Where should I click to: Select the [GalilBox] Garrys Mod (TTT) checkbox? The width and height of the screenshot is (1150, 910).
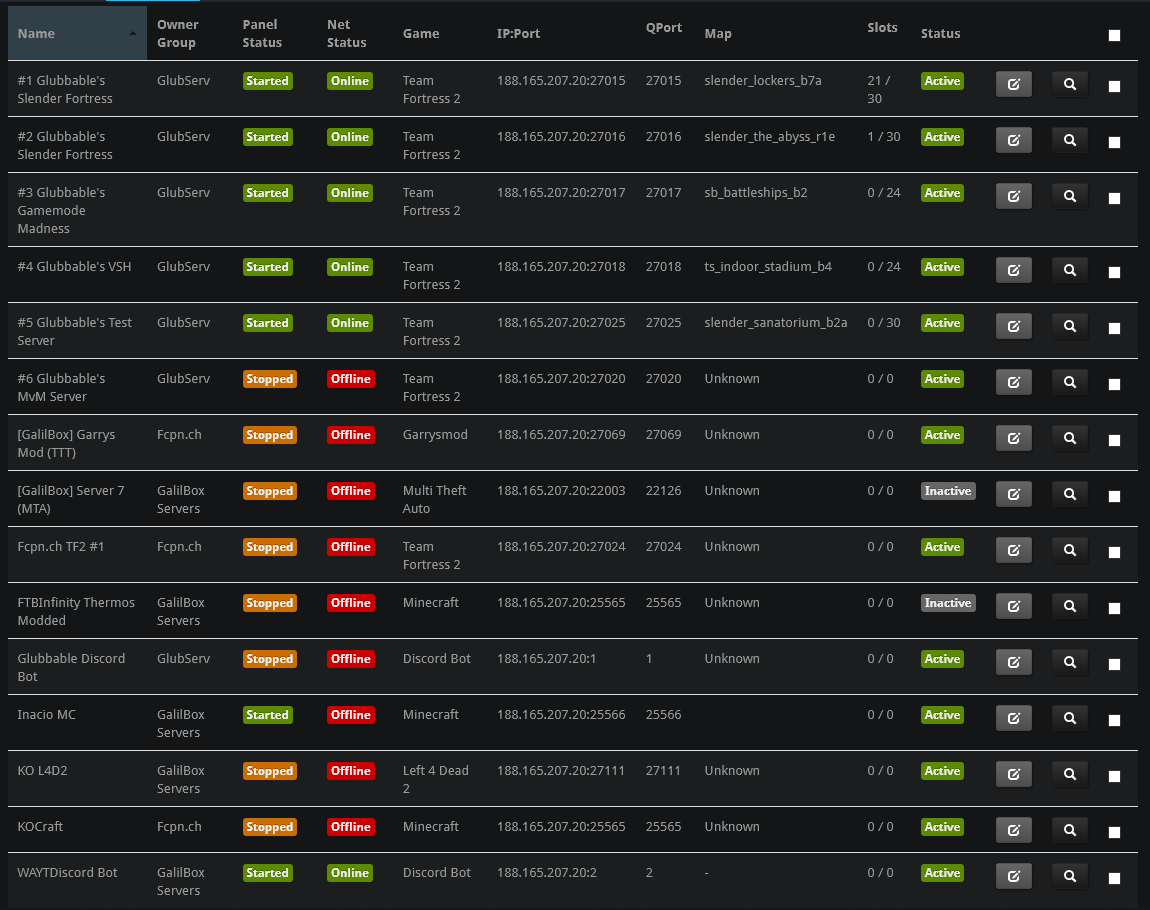1114,441
